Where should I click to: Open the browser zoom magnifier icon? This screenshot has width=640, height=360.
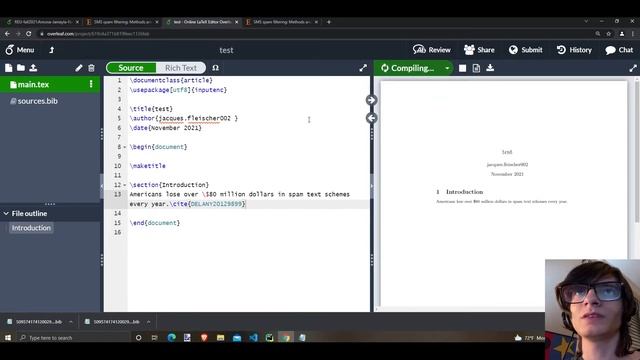598,34
